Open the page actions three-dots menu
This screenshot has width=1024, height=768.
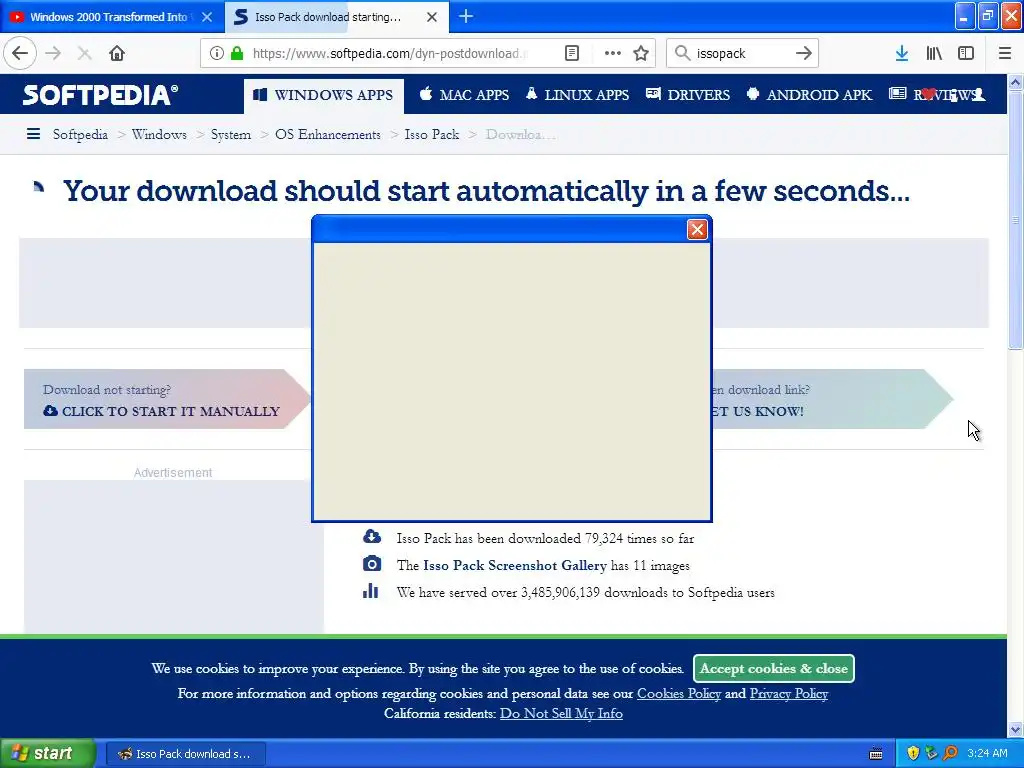coord(613,53)
